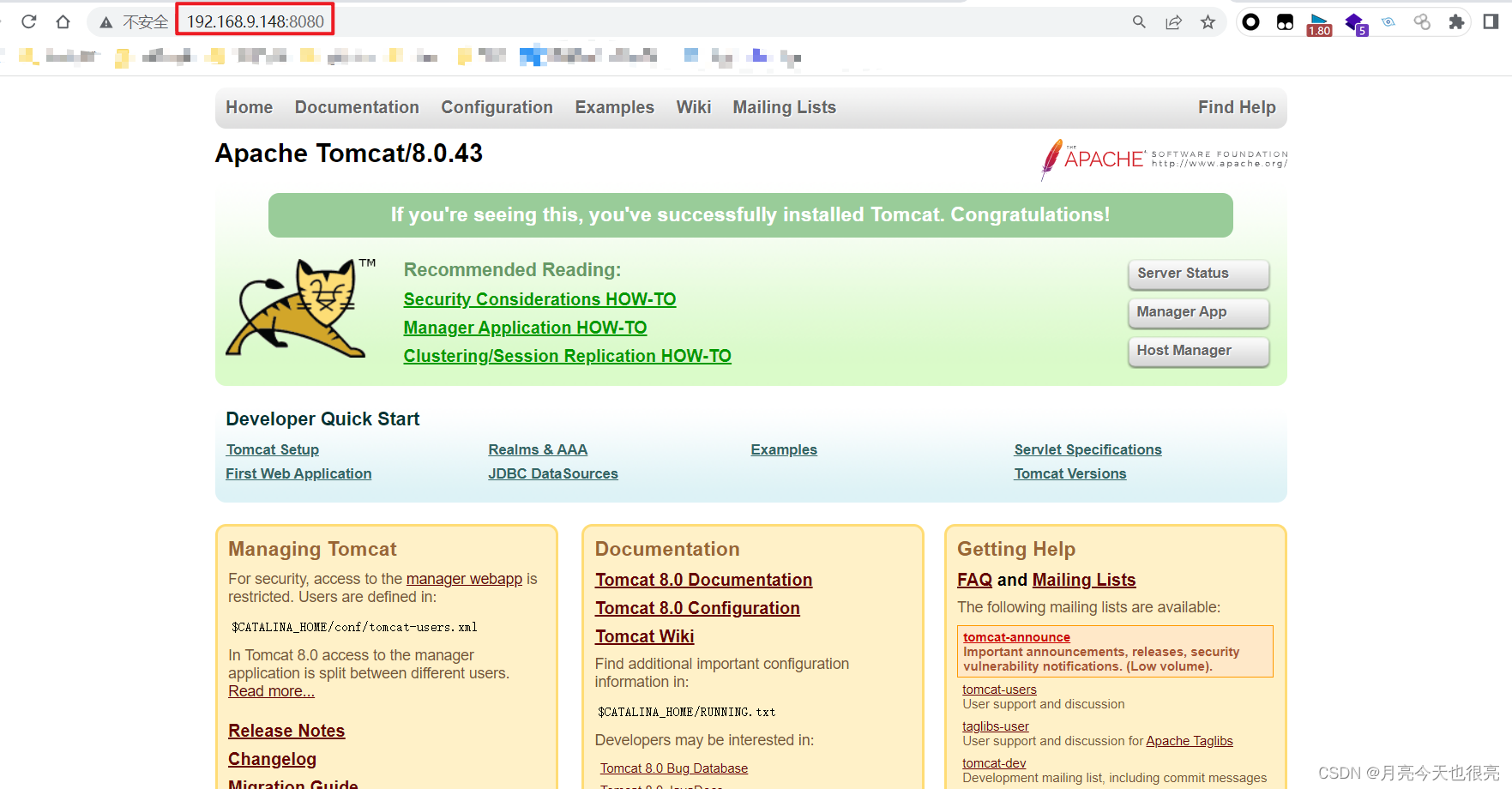Viewport: 1512px width, 789px height.
Task: Open Manager Application HOW-TO link
Action: [x=525, y=328]
